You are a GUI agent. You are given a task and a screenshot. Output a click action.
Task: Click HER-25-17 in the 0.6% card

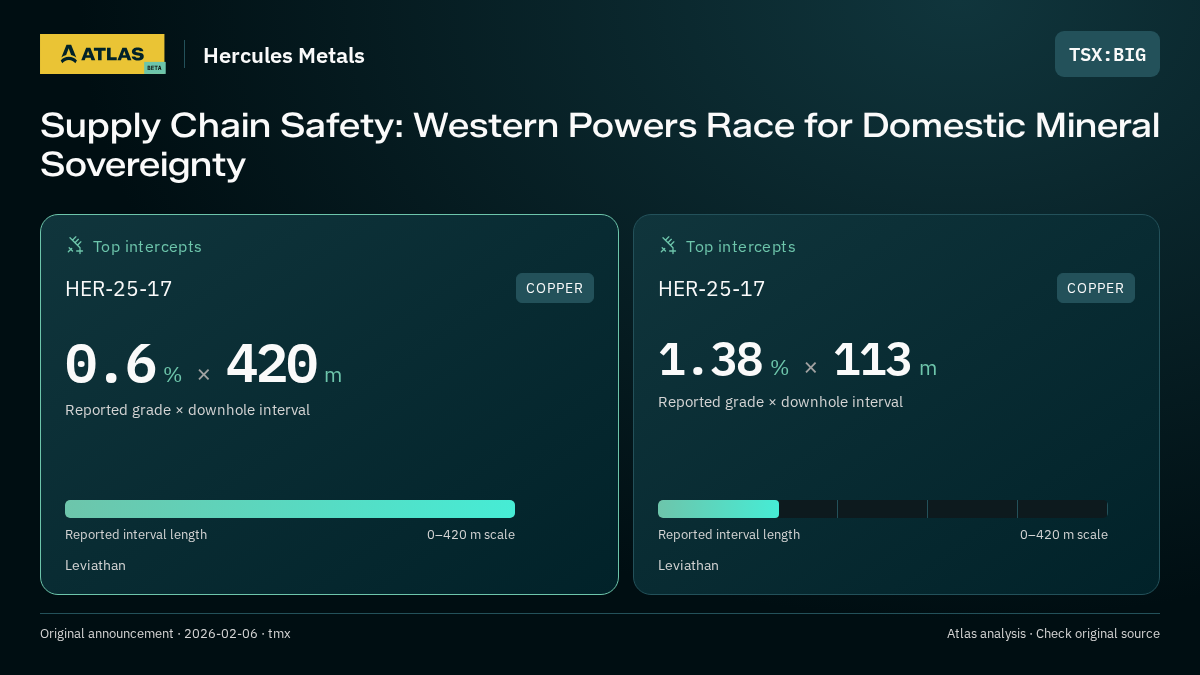pyautogui.click(x=119, y=289)
